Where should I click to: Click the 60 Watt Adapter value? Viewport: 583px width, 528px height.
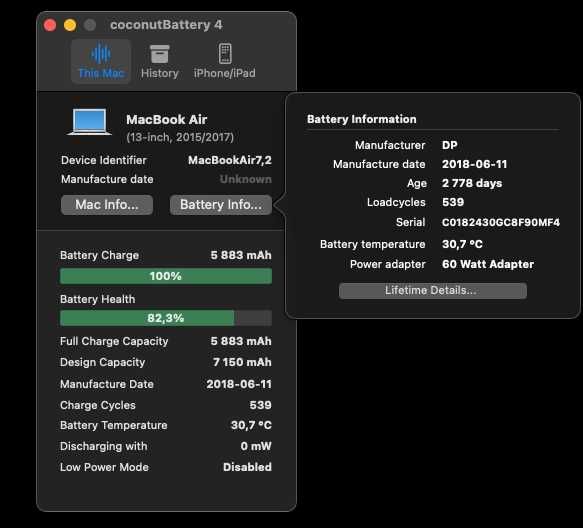pyautogui.click(x=488, y=264)
